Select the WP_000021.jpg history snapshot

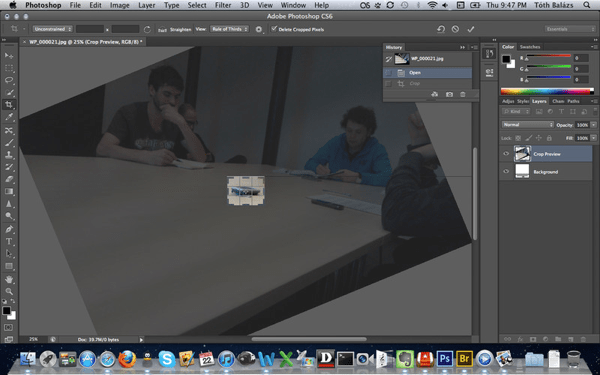(427, 59)
